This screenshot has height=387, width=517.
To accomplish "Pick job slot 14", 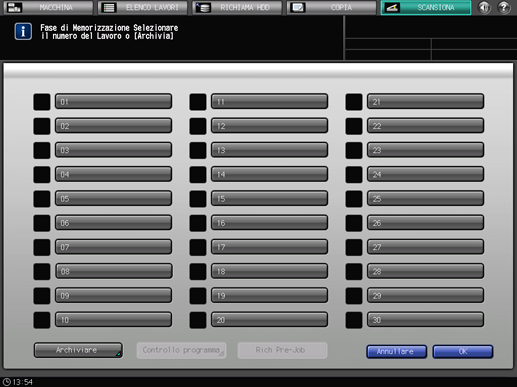I will 270,174.
